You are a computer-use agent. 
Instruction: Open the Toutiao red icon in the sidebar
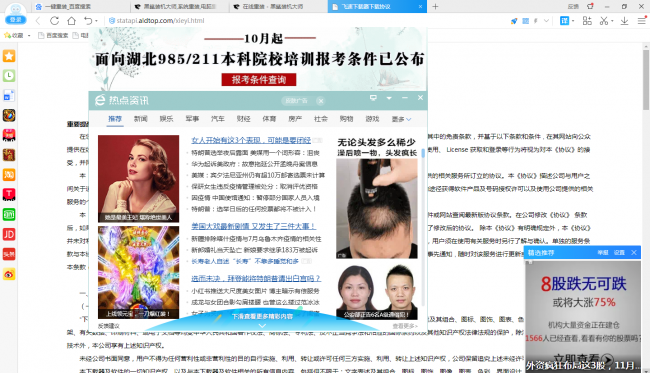[9, 254]
